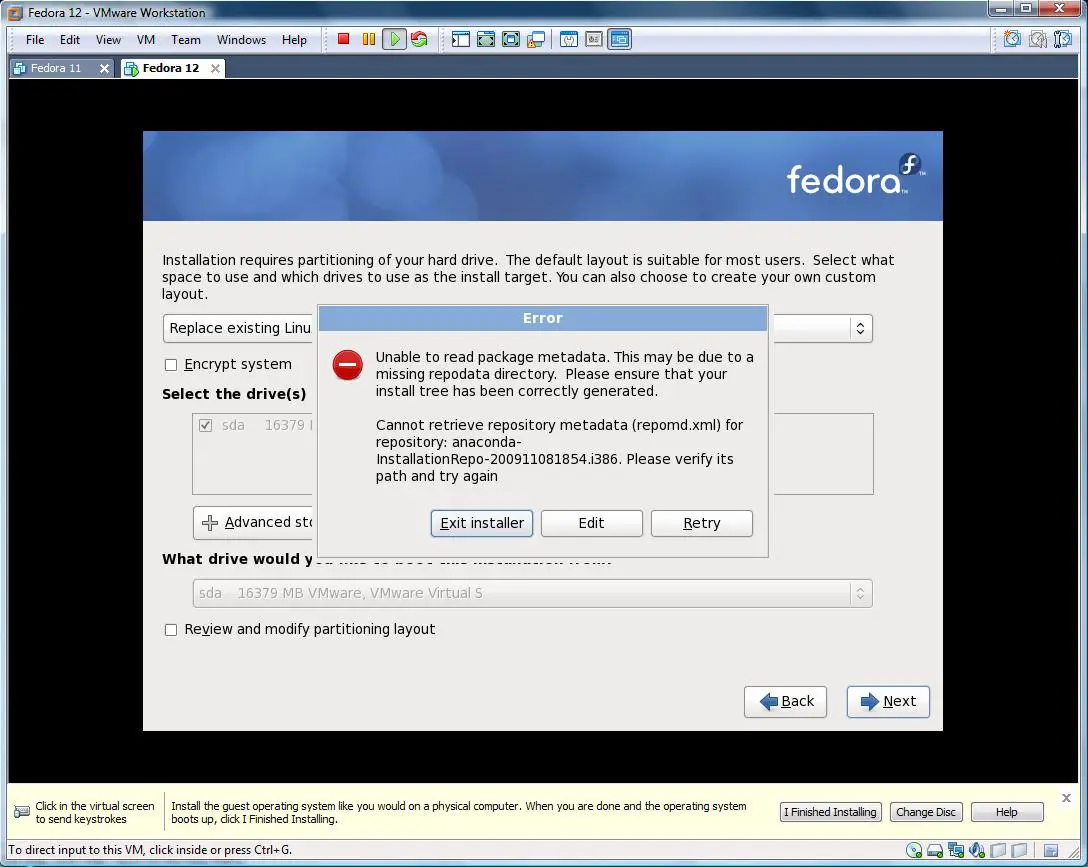Click the Unity mode icon with overlapping windows
This screenshot has width=1088, height=867.
(x=536, y=40)
